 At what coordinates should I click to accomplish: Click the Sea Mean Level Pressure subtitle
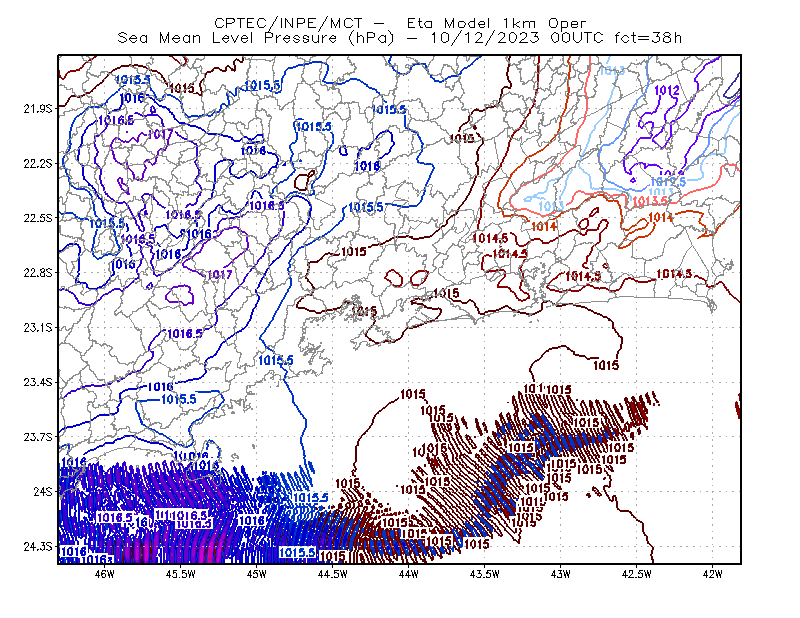(x=399, y=38)
